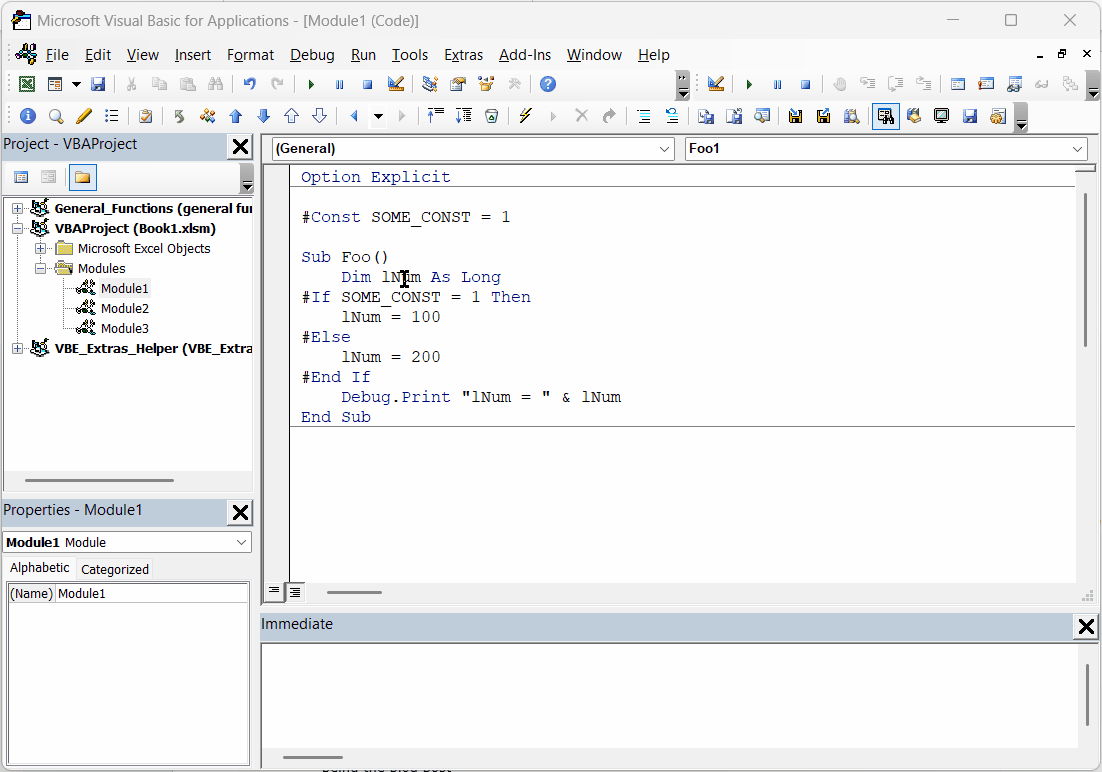Viewport: 1102px width, 772px height.
Task: Switch to Procedure View button
Action: pyautogui.click(x=274, y=592)
